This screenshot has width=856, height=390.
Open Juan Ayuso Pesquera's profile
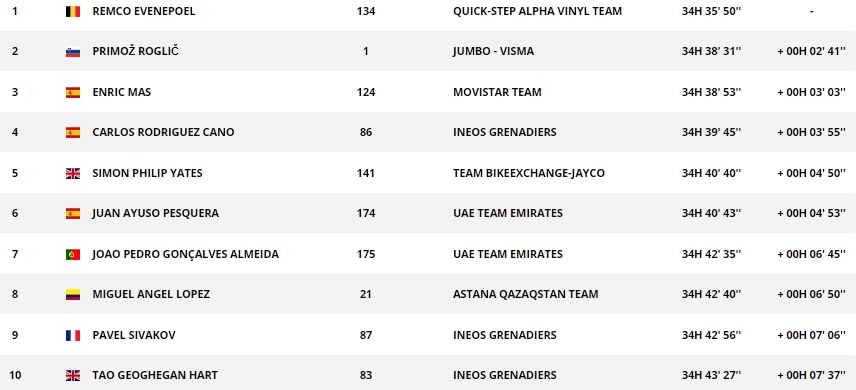coord(156,213)
